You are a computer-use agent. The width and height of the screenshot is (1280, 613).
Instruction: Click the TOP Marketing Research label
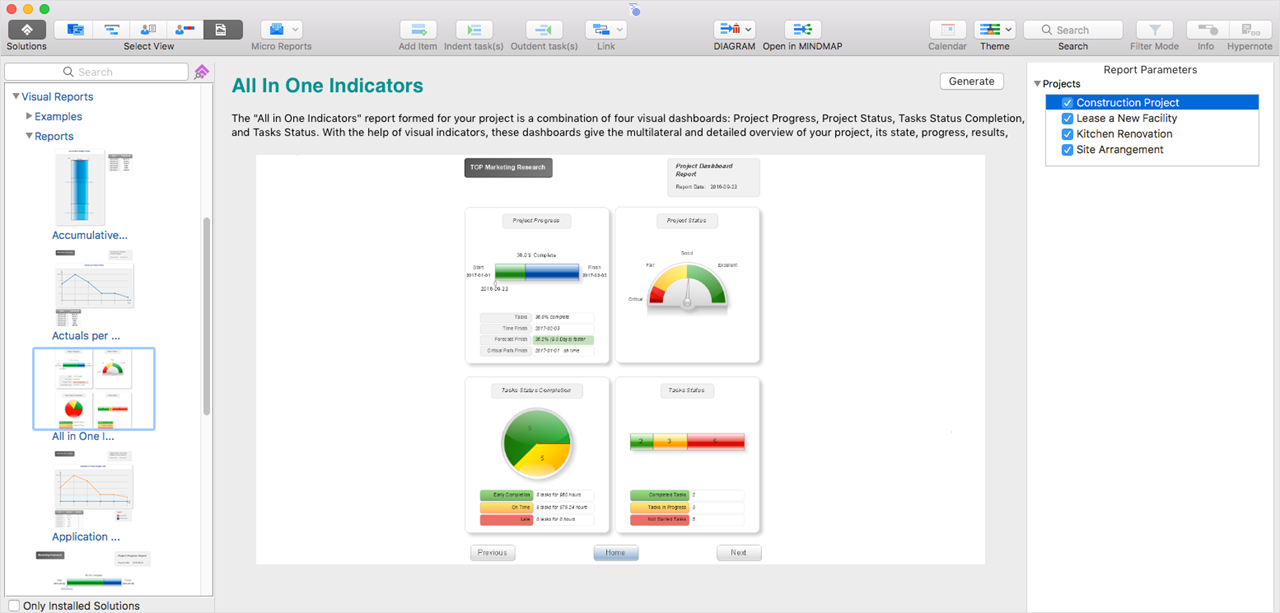tap(508, 168)
